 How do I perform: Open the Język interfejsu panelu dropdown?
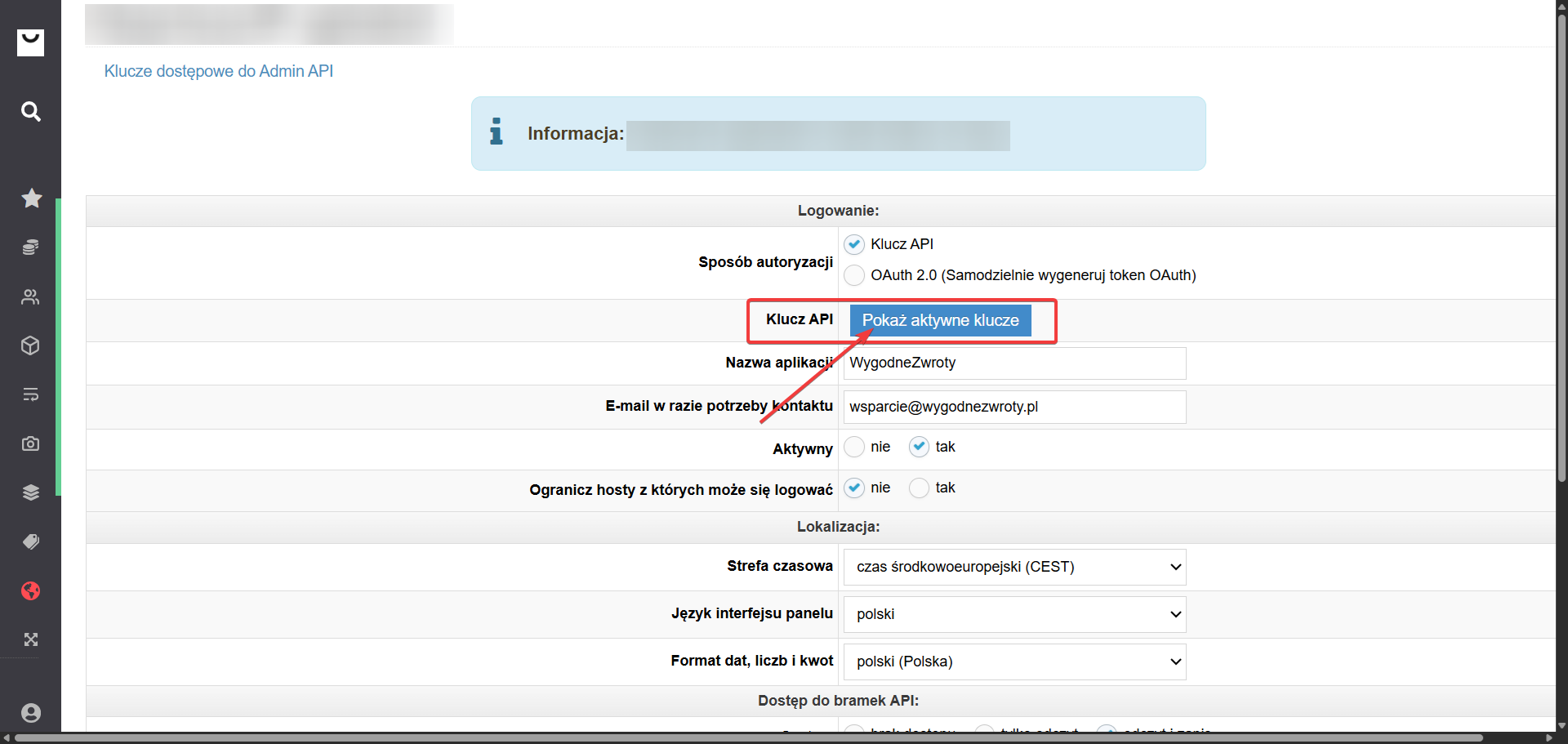pyautogui.click(x=1014, y=614)
